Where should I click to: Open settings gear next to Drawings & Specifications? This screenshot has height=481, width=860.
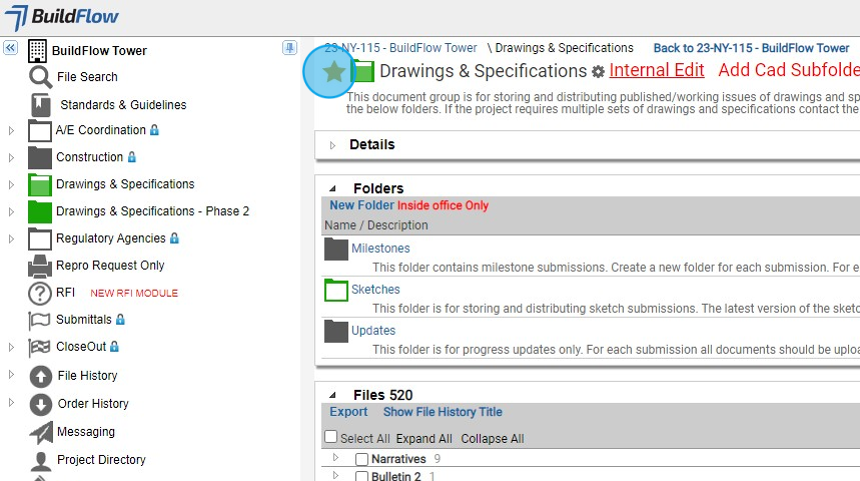[x=598, y=71]
